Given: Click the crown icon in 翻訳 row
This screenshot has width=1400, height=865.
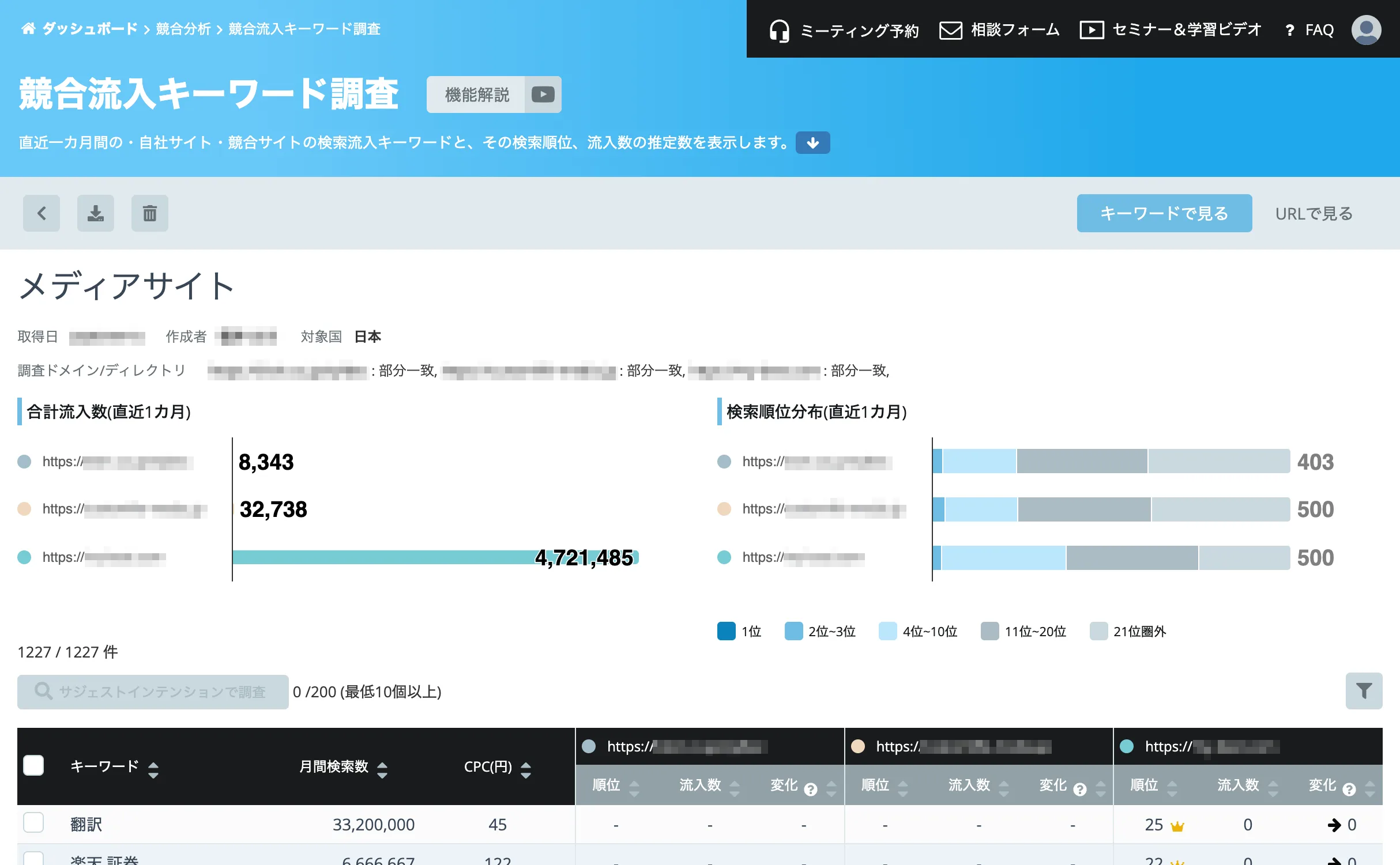Looking at the screenshot, I should tap(1177, 826).
